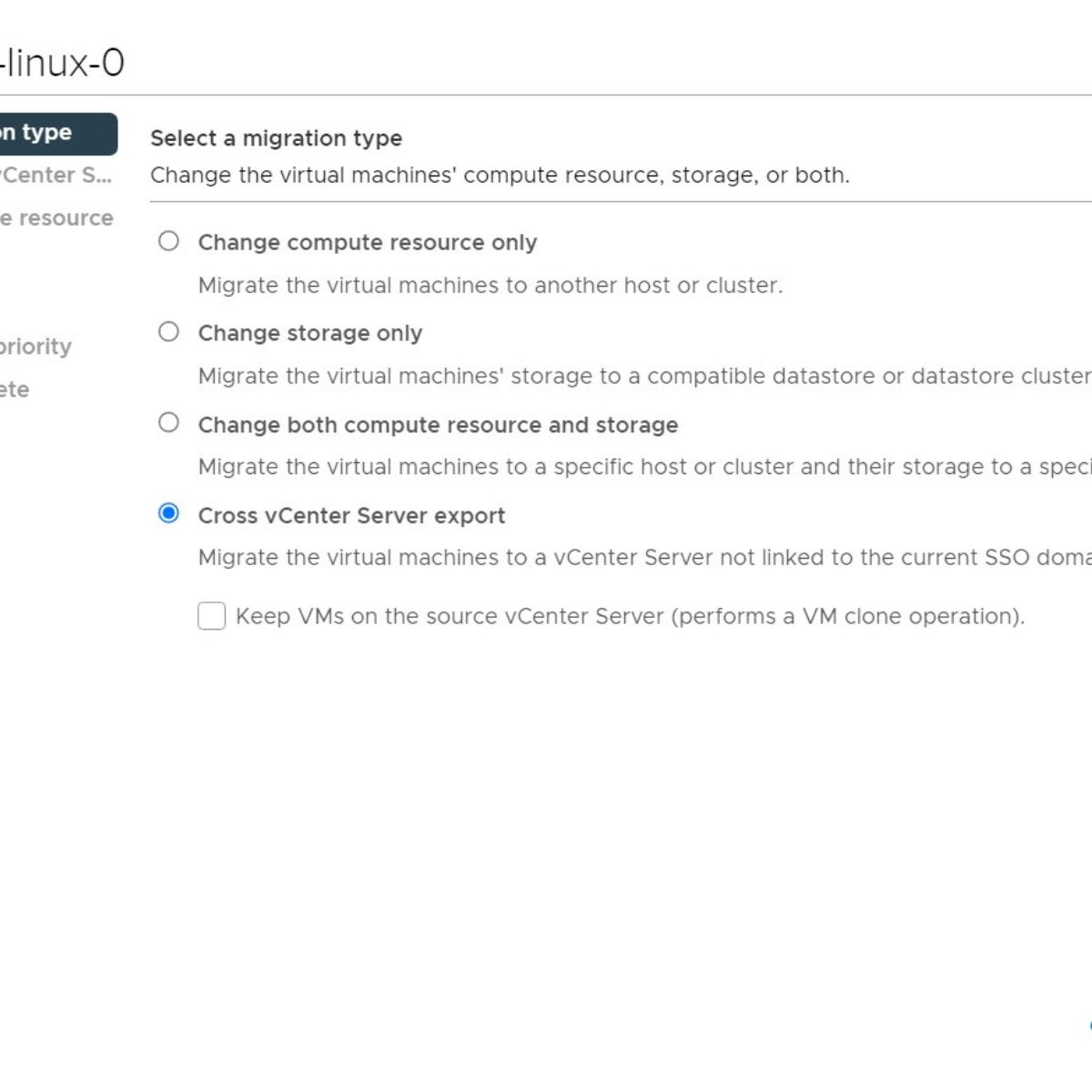Click the Keep VMs on source vCenter label text
Screen dimensions: 1092x1092
630,616
